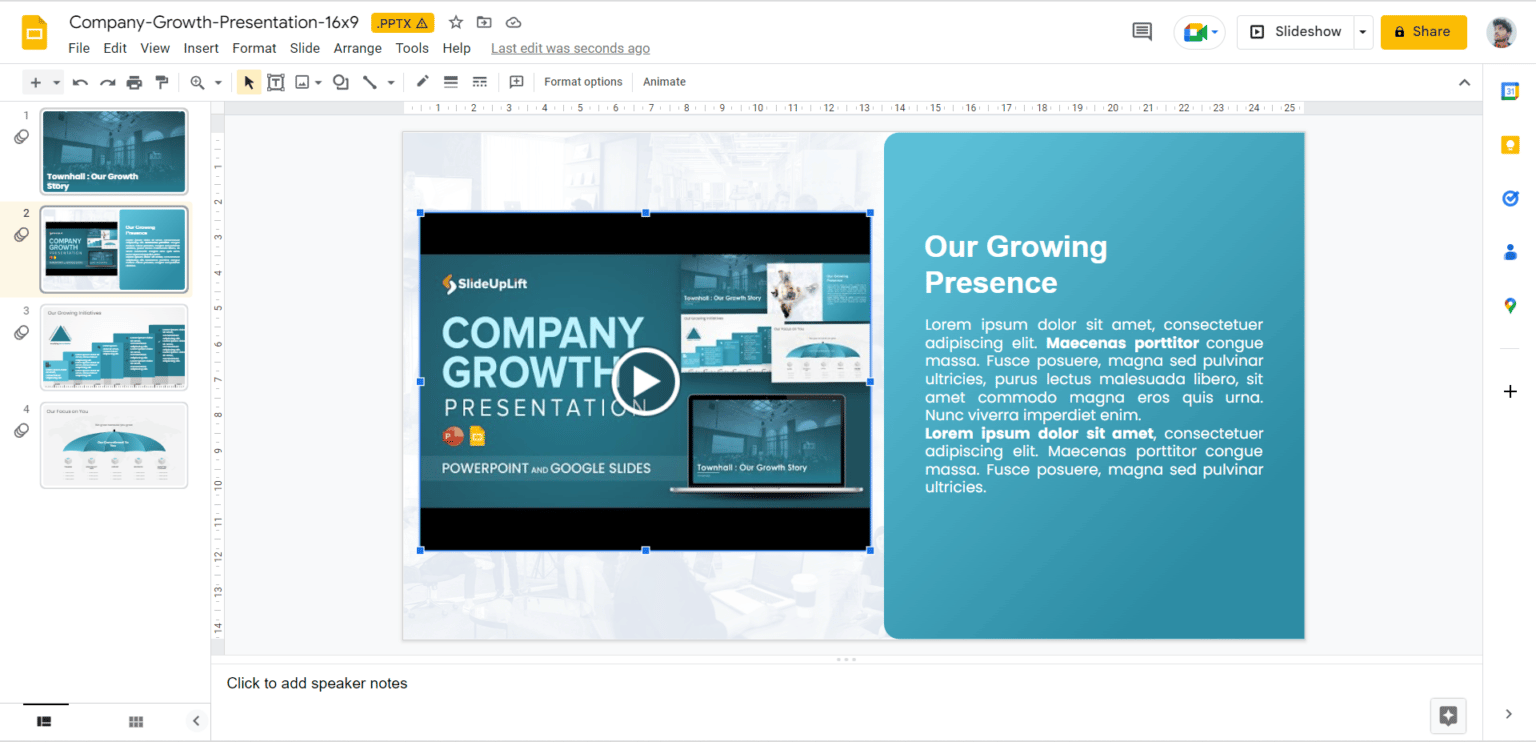Insert an image from the toolbar
Viewport: 1536px width, 742px height.
coord(303,82)
